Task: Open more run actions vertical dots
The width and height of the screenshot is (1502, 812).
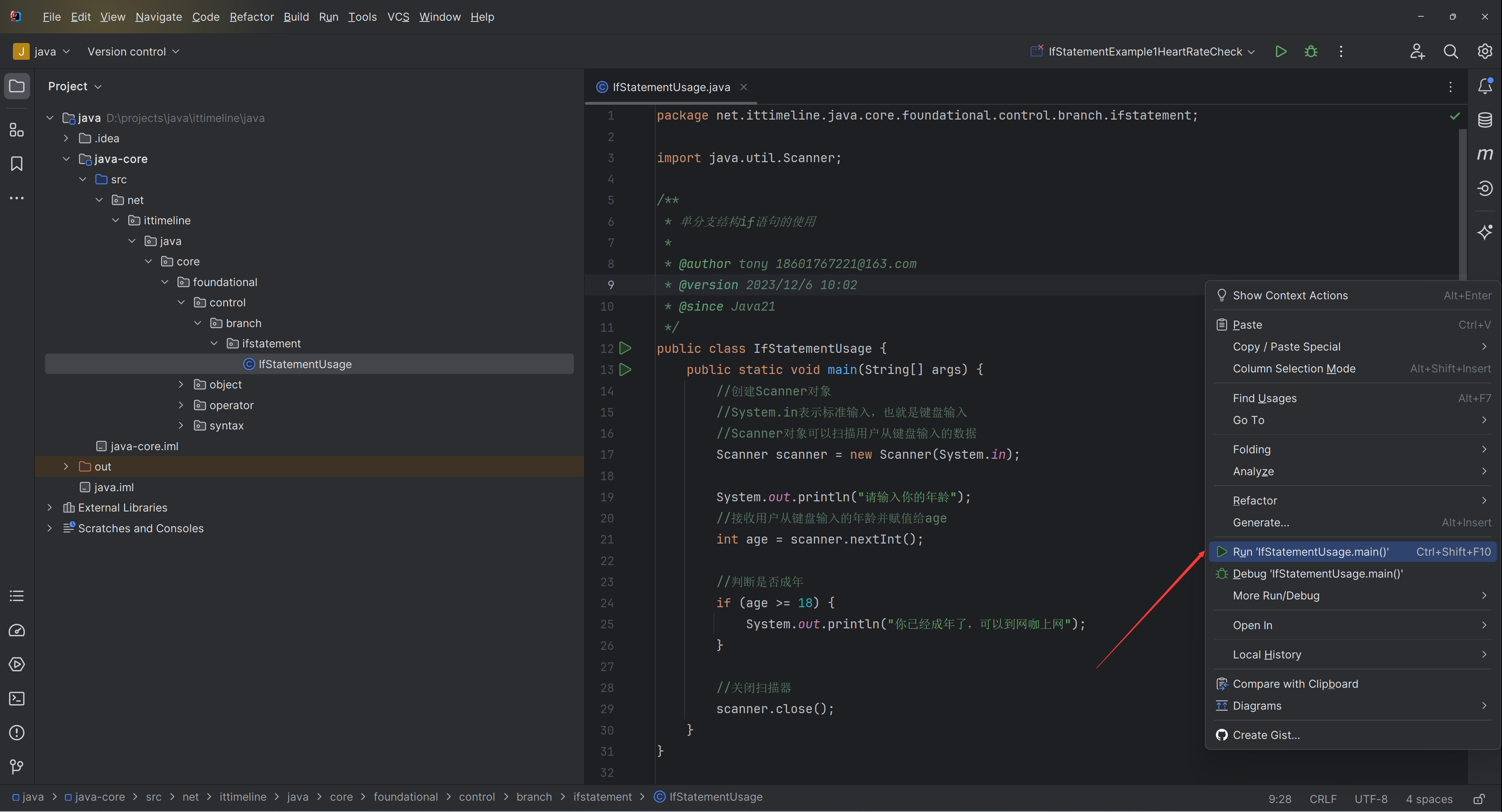Action: pos(1341,51)
